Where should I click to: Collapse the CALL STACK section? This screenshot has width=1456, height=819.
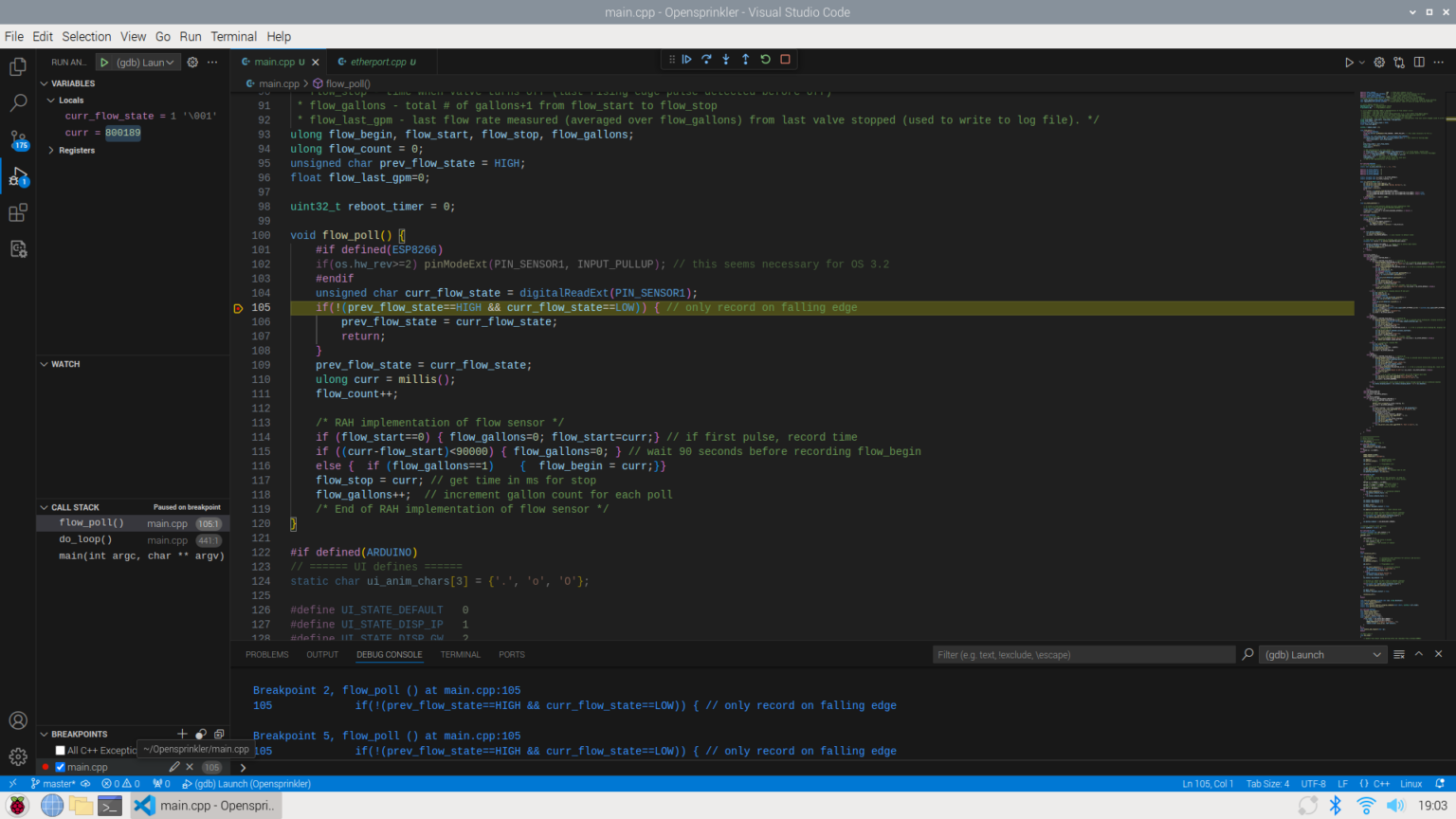[68, 507]
